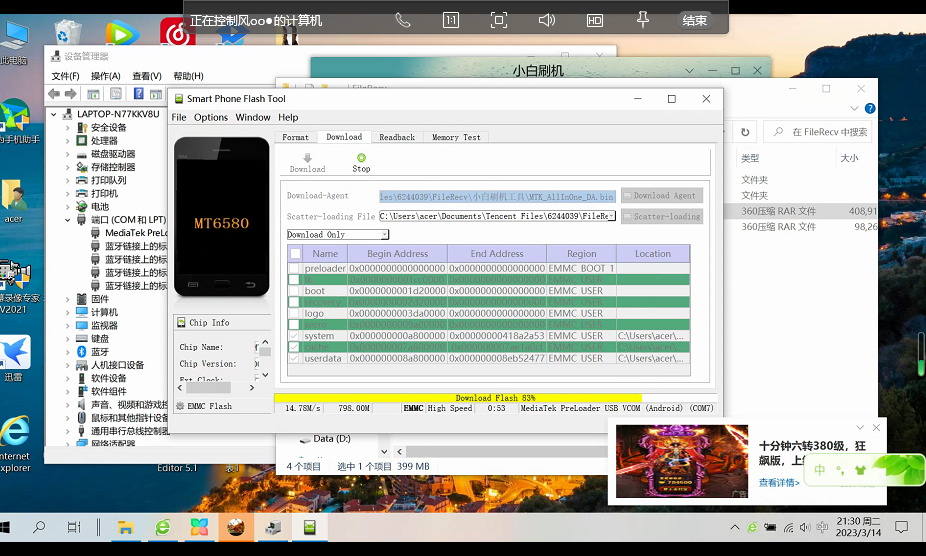Screen dimensions: 926x556
Task: Open the Xunlei desktop icon
Action: [x=15, y=357]
